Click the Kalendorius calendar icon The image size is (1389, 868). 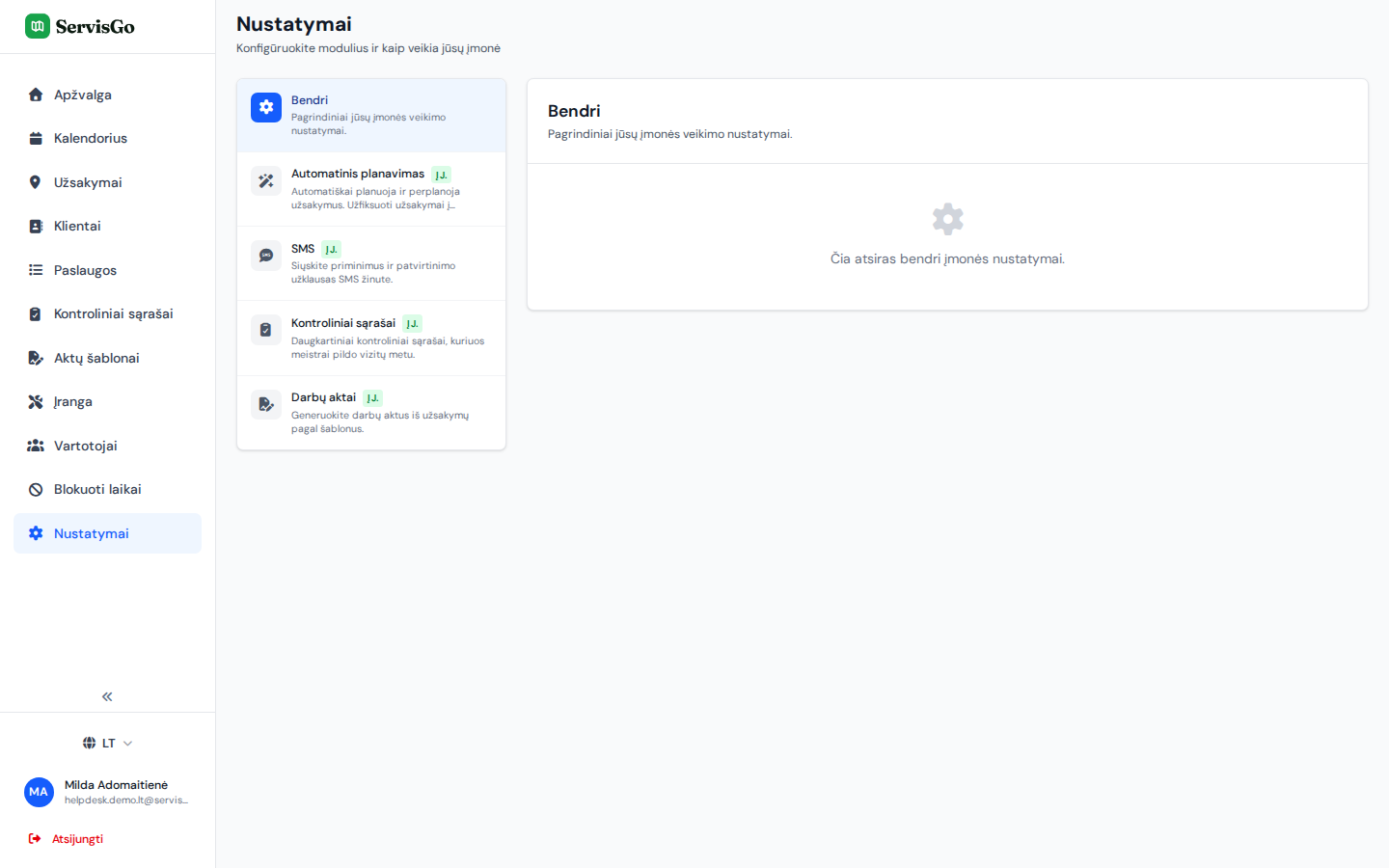click(36, 138)
